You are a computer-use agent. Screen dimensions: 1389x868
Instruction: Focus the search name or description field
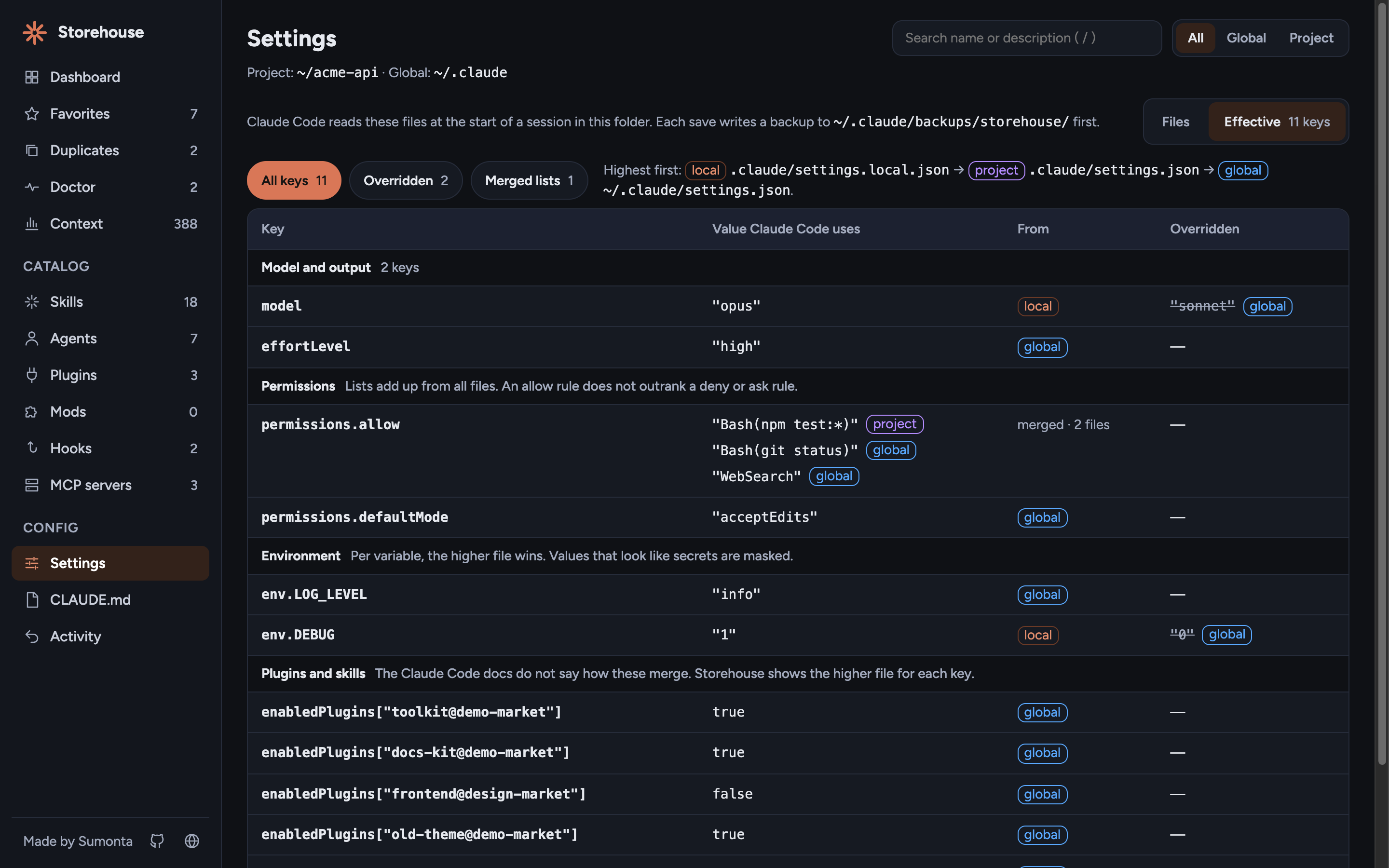pos(1026,38)
